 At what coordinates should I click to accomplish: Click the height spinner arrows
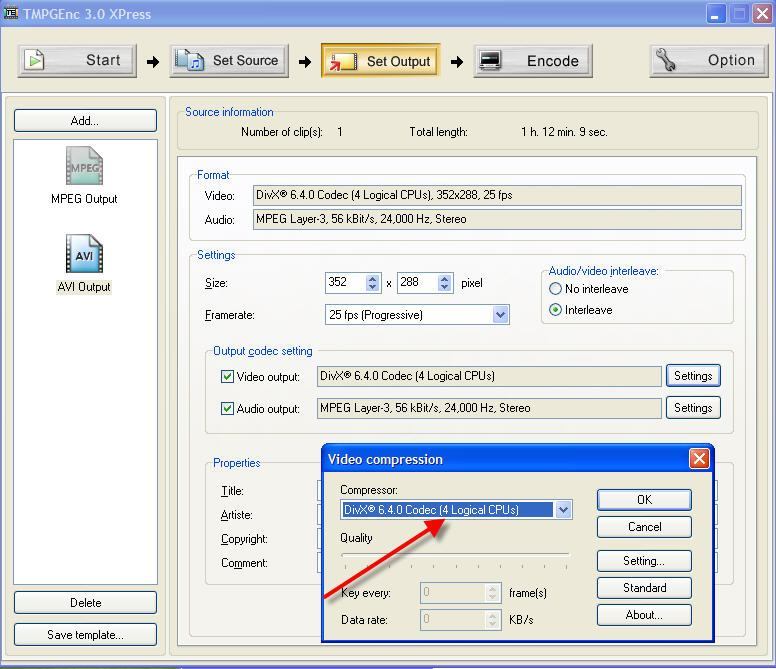444,283
